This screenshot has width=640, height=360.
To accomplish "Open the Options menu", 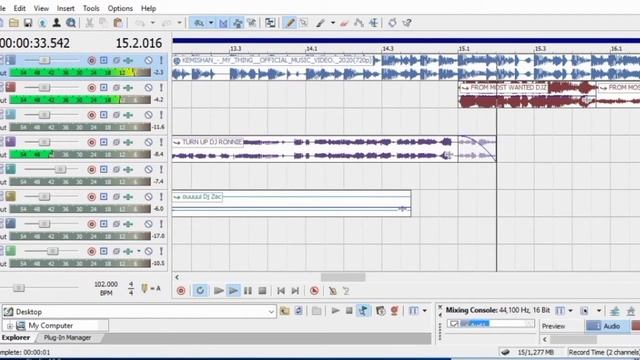I will [120, 8].
